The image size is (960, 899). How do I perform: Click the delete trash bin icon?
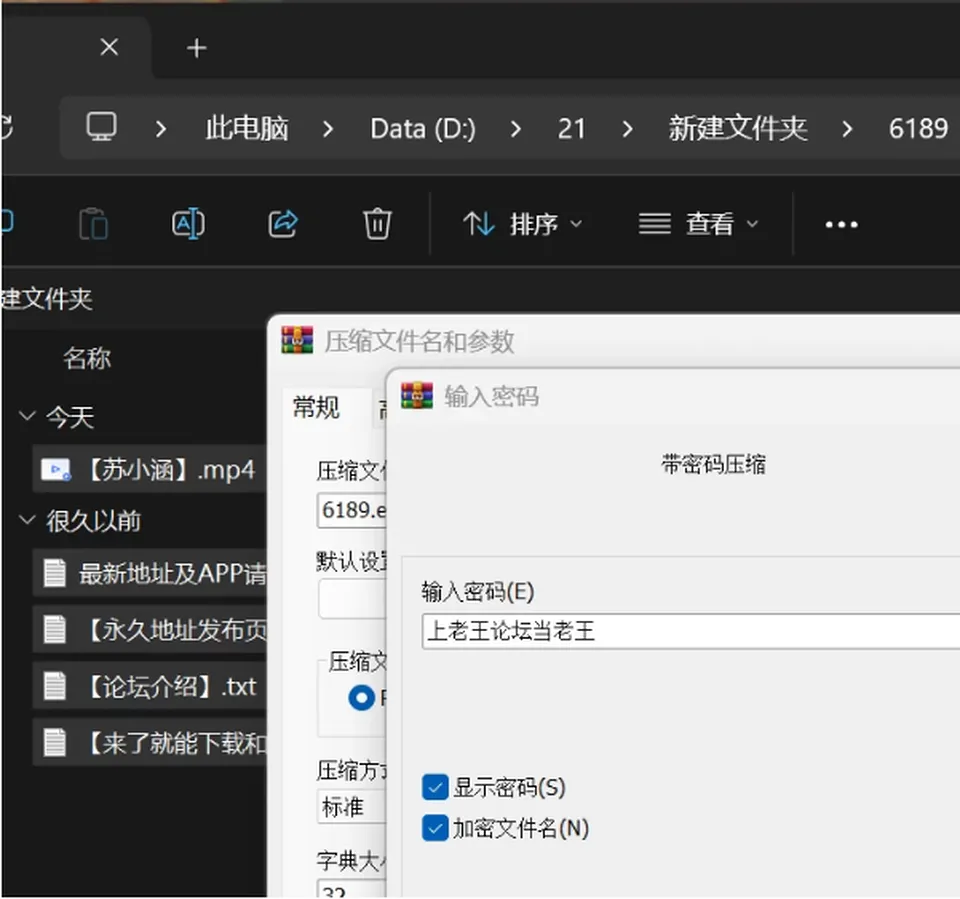377,224
